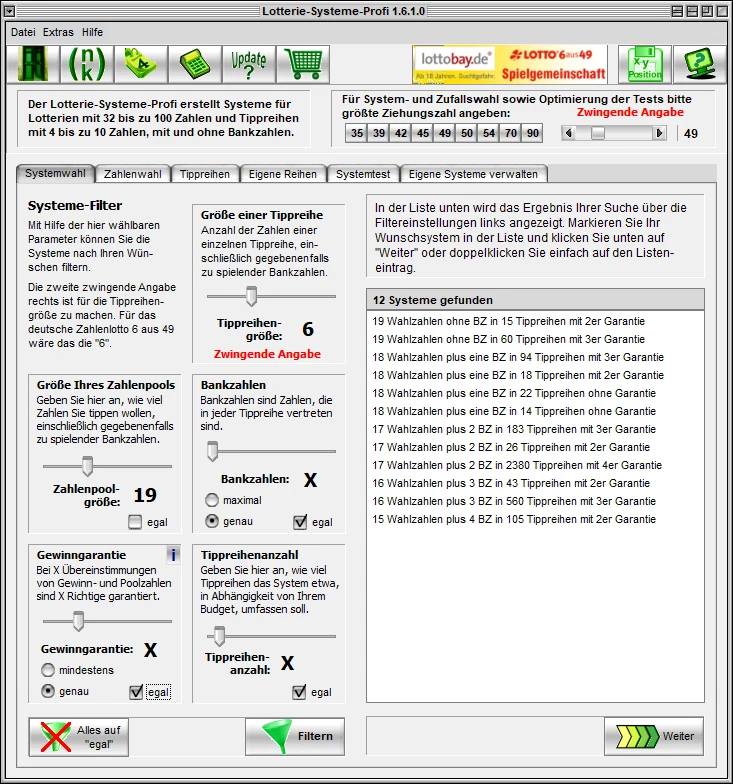Open the Eigene Reihen tab

(282, 174)
